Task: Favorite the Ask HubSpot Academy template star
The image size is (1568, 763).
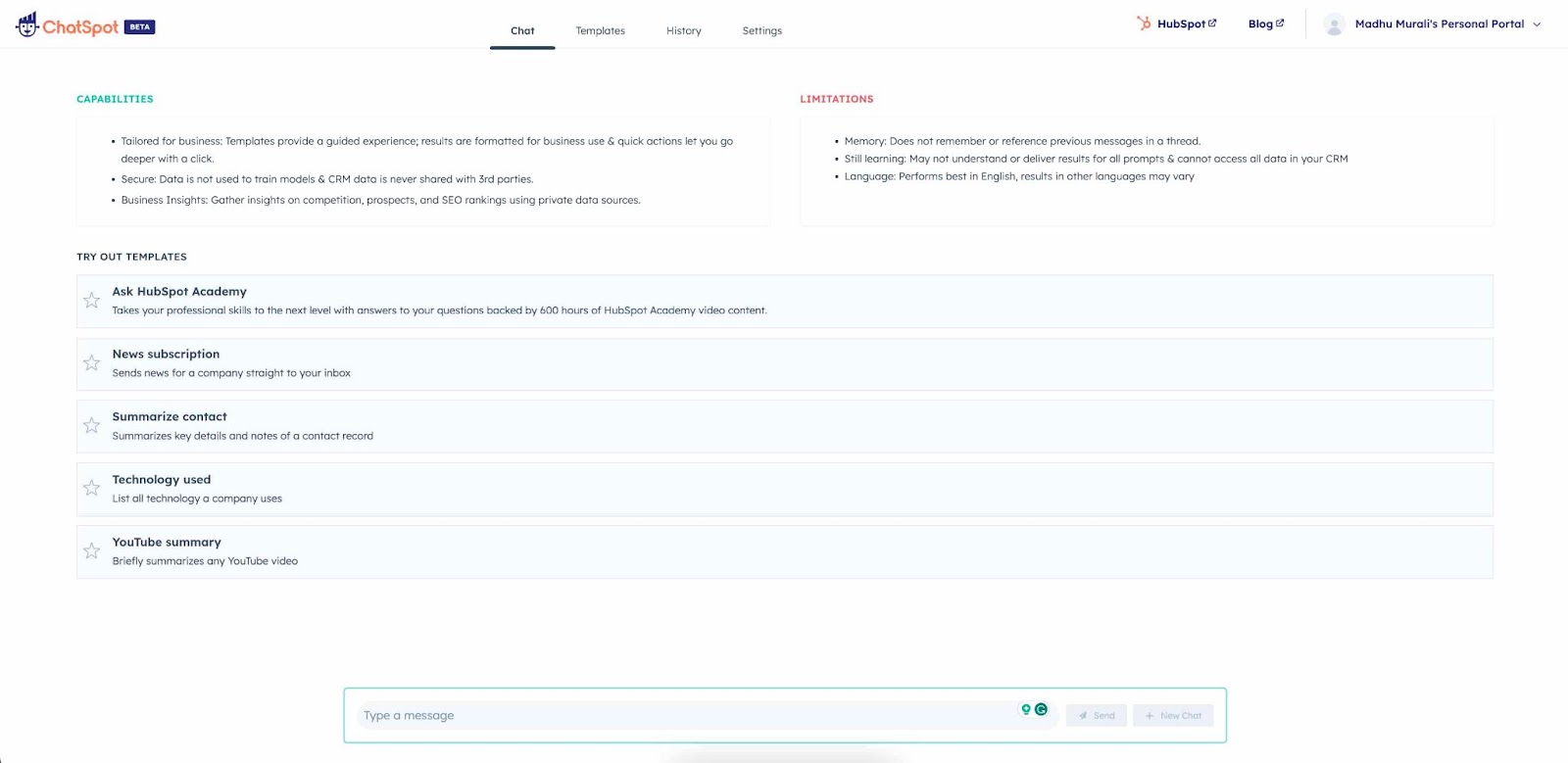Action: [x=91, y=301]
